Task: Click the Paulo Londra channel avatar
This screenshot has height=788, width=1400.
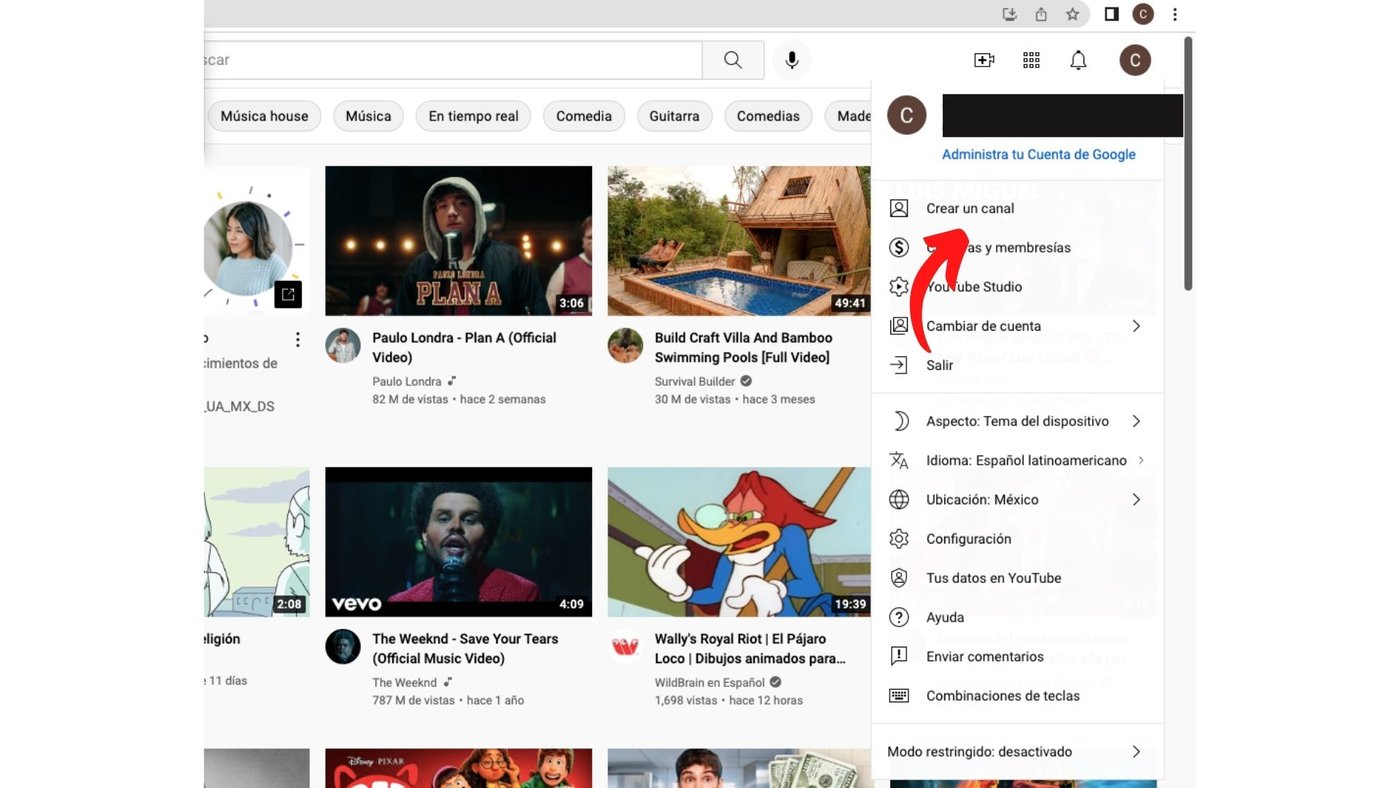Action: pyautogui.click(x=343, y=345)
